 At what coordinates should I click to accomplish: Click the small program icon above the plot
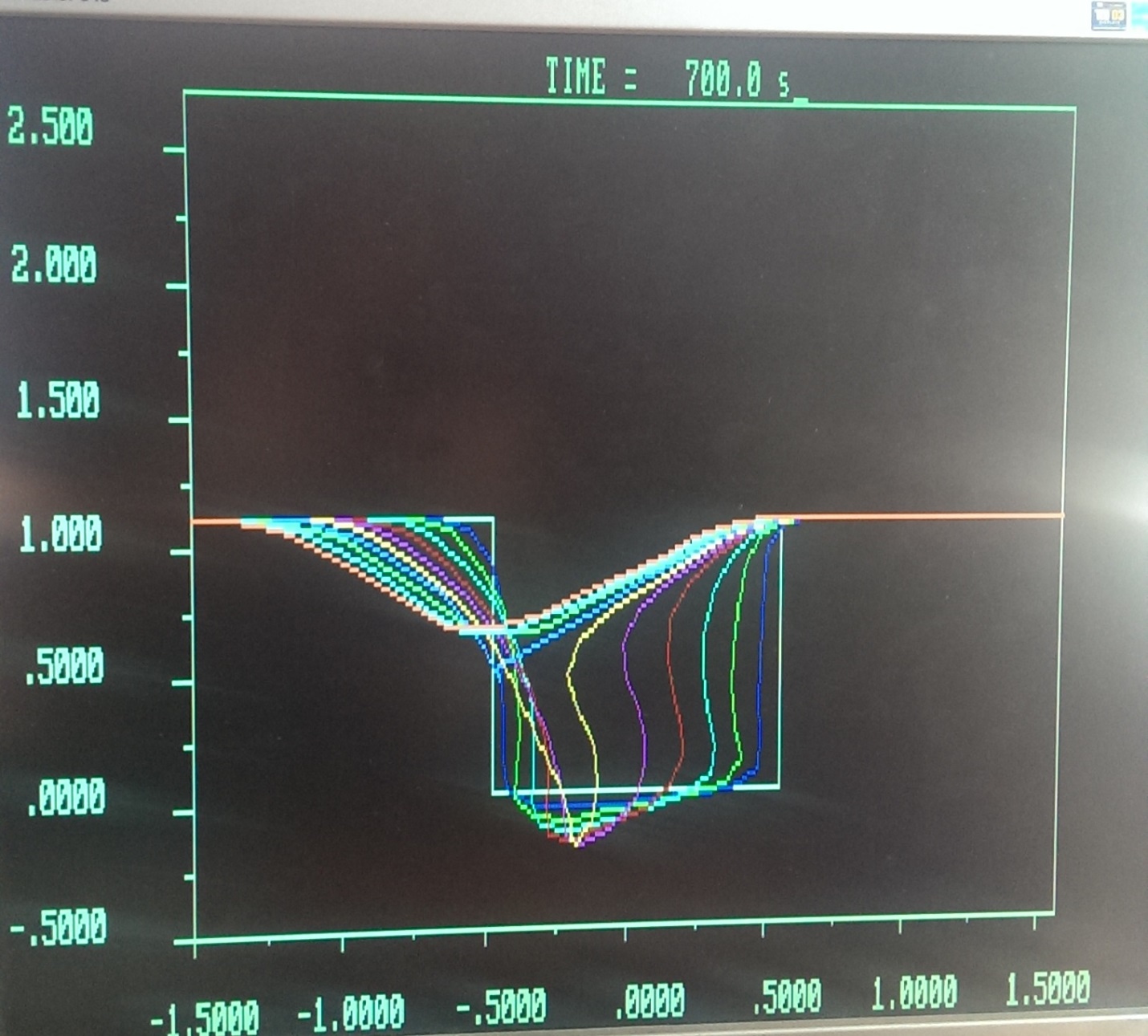click(x=1109, y=15)
